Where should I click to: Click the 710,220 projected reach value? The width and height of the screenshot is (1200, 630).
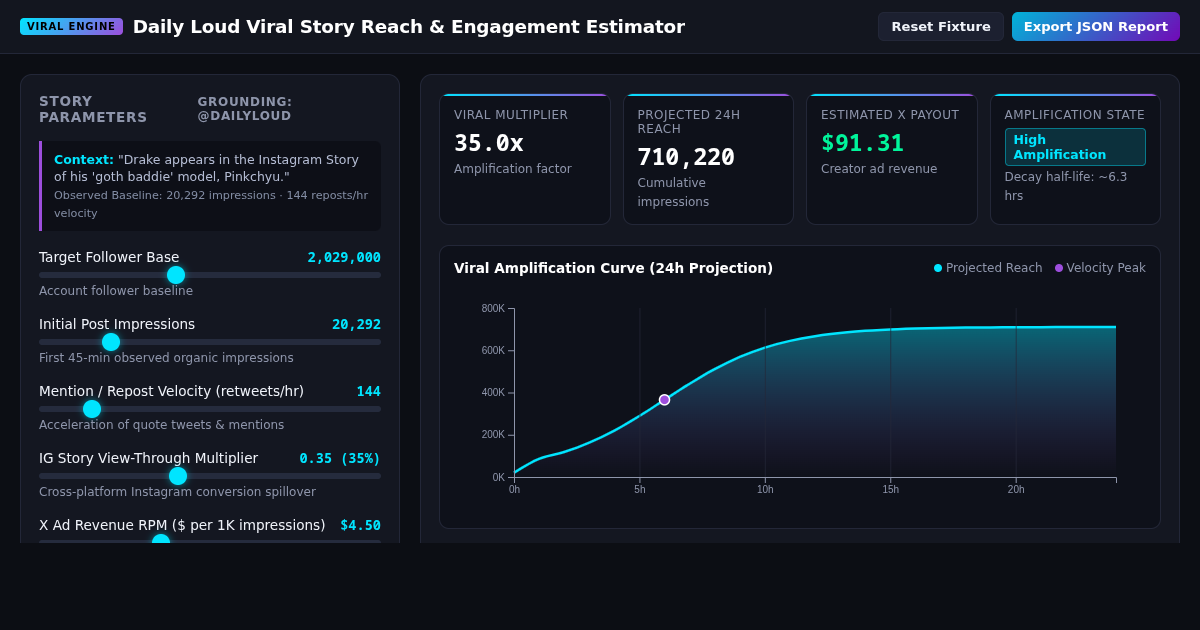click(686, 157)
